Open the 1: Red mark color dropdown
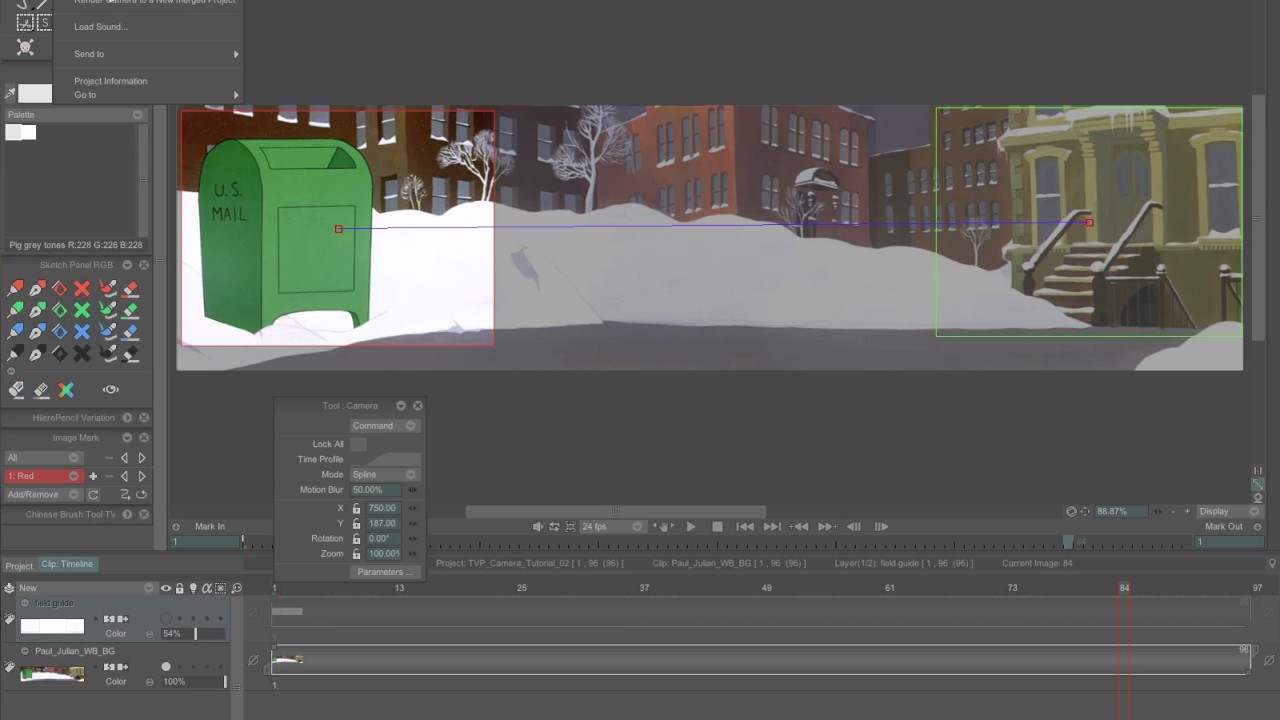 coord(43,476)
